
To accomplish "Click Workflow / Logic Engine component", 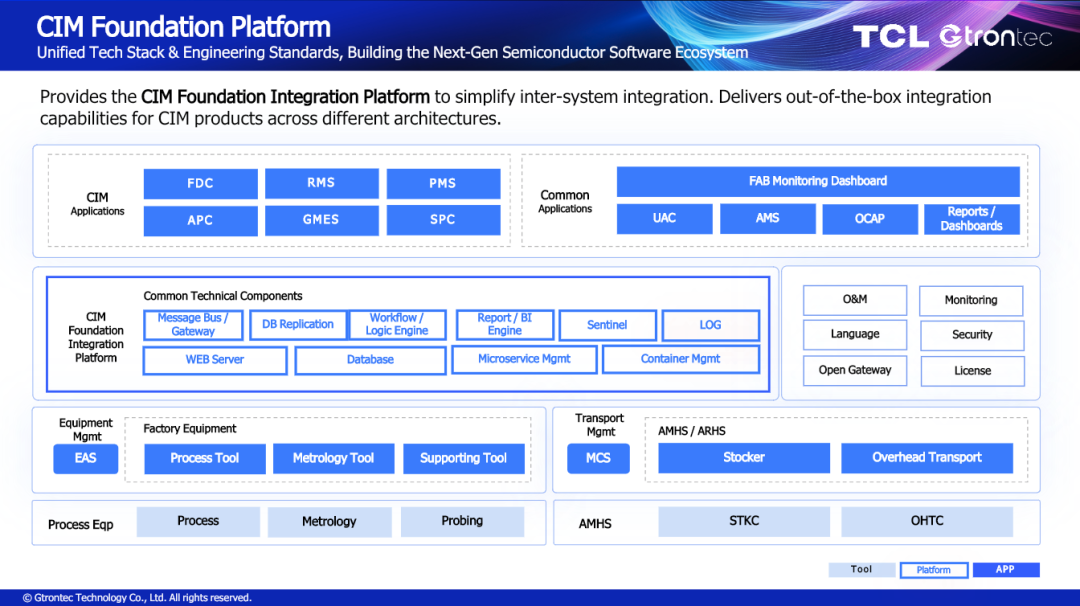I will click(397, 325).
